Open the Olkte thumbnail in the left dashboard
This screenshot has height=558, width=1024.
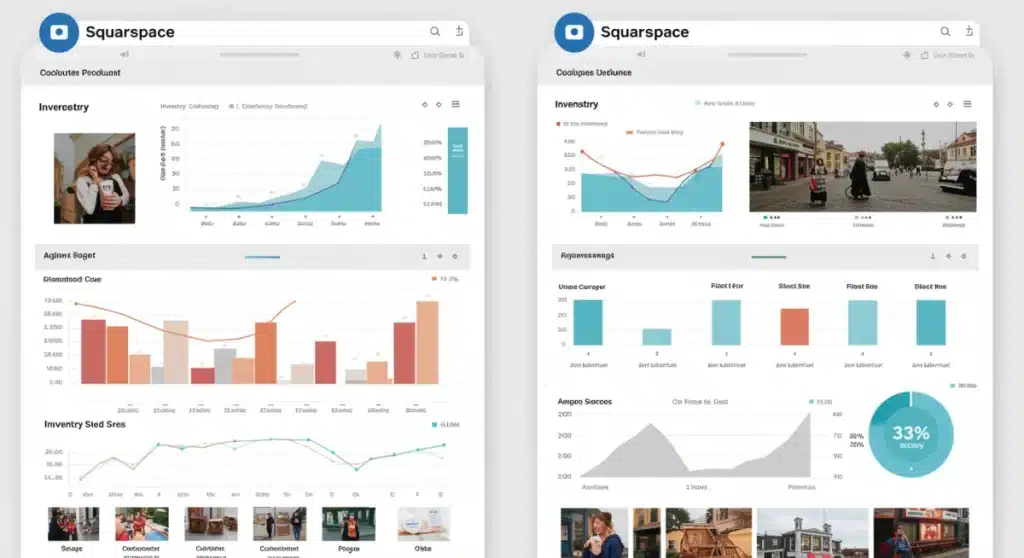[423, 524]
